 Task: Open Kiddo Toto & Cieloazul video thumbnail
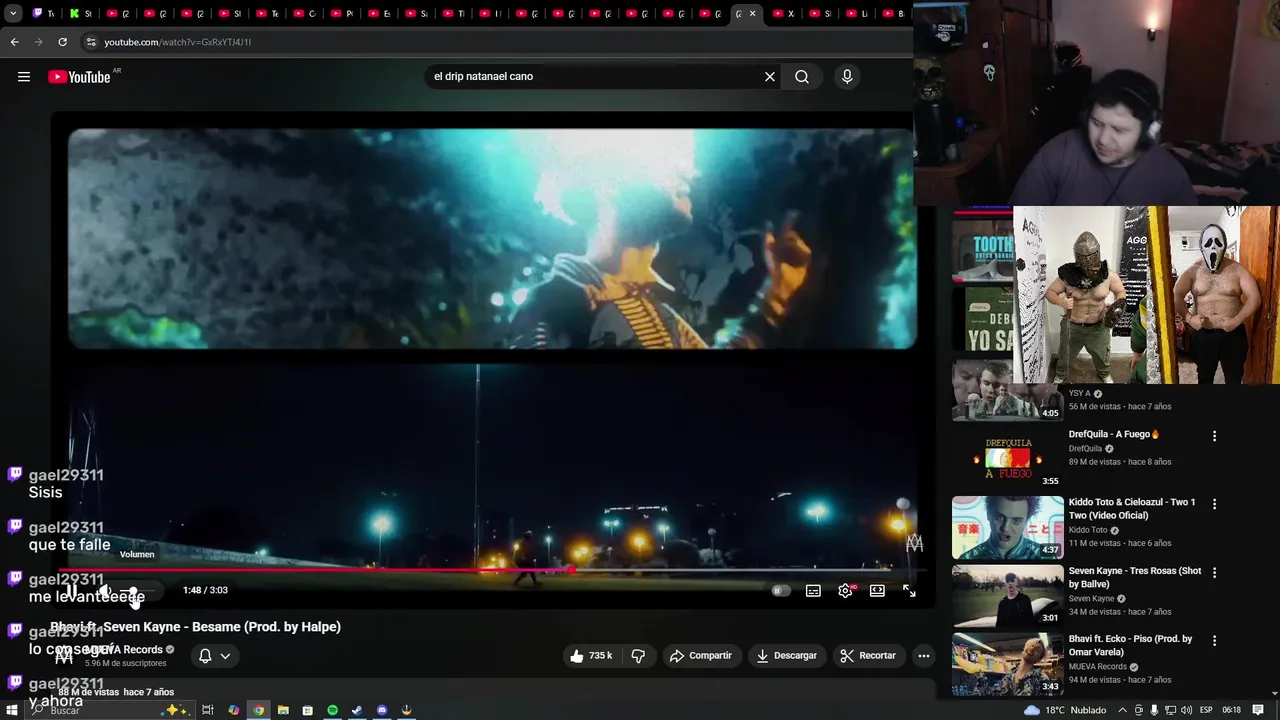(1007, 527)
